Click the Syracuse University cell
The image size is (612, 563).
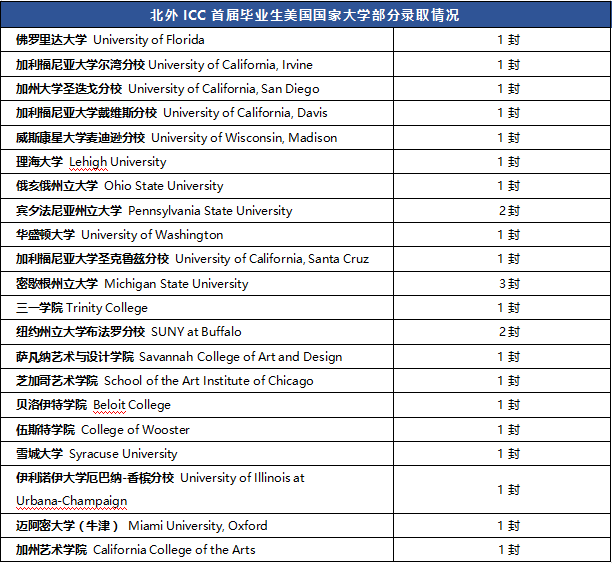click(197, 454)
